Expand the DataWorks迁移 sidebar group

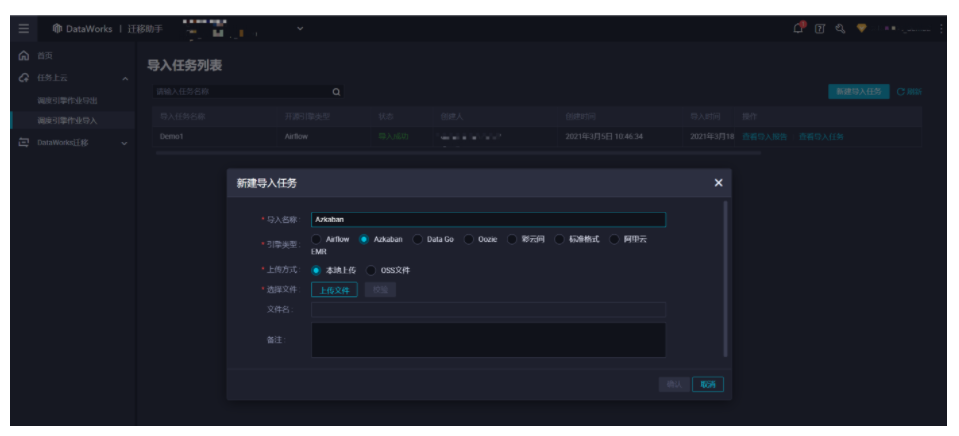125,143
